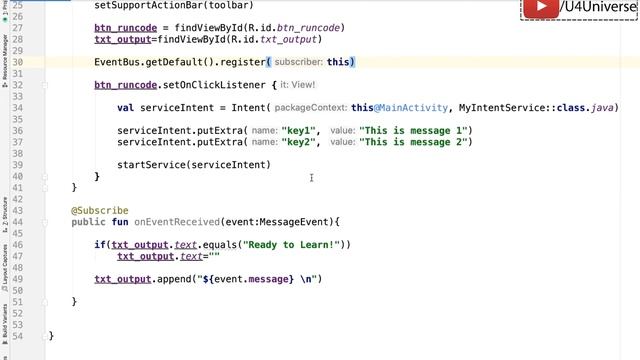The image size is (640, 360).
Task: Click the fold marker at line 51
Action: (44, 302)
